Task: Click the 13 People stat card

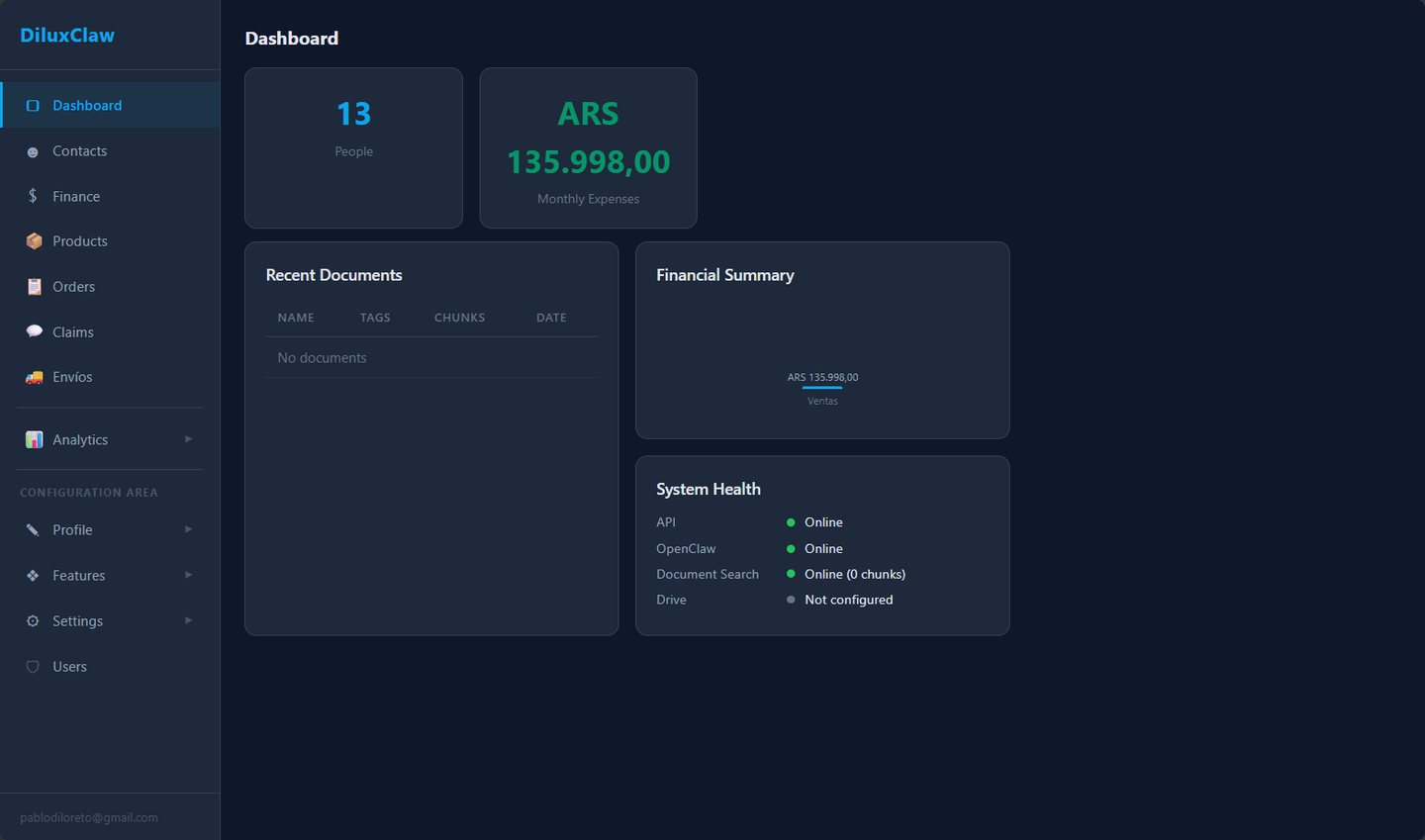Action: click(x=353, y=147)
